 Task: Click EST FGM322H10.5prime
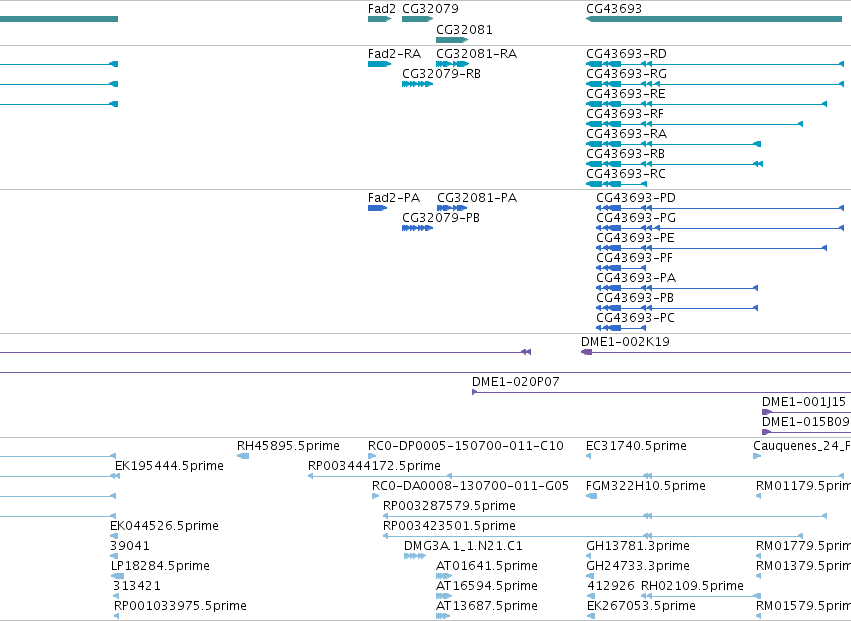[646, 487]
